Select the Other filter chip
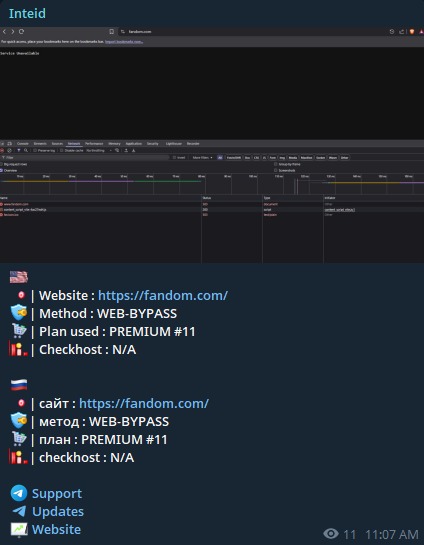The width and height of the screenshot is (424, 545). tap(344, 157)
